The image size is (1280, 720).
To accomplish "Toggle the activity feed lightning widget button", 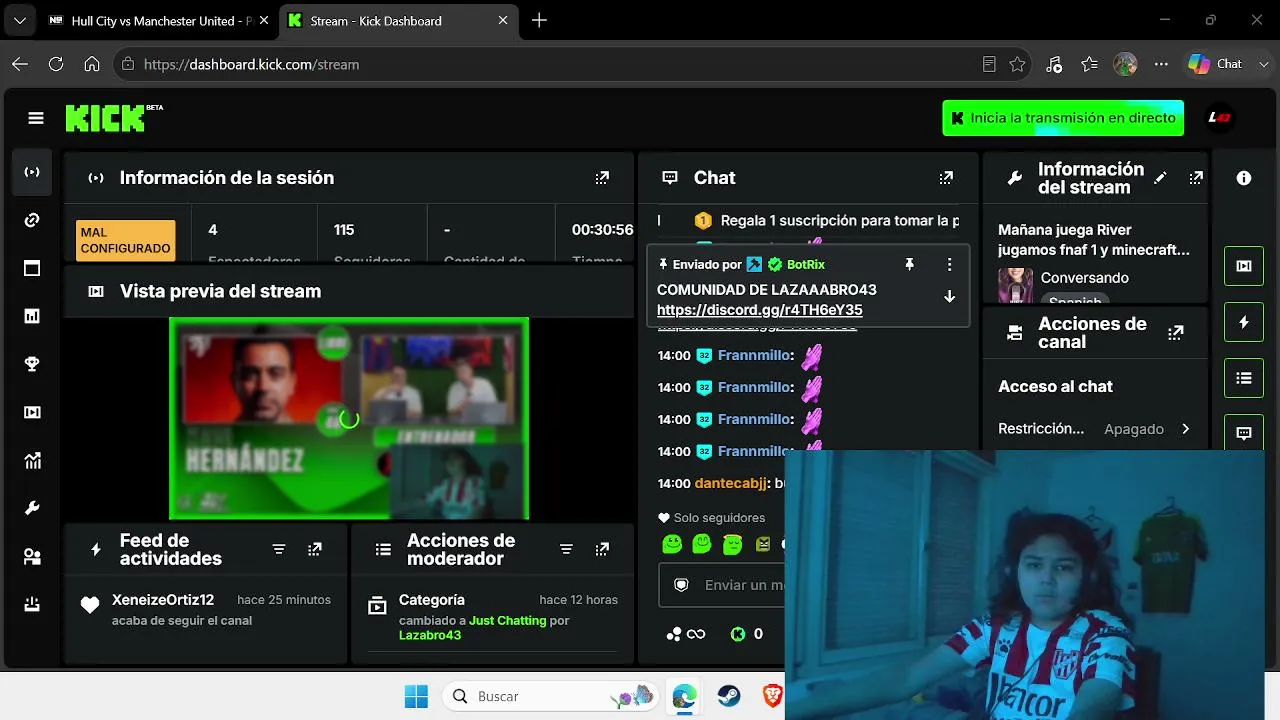I will [x=1244, y=322].
